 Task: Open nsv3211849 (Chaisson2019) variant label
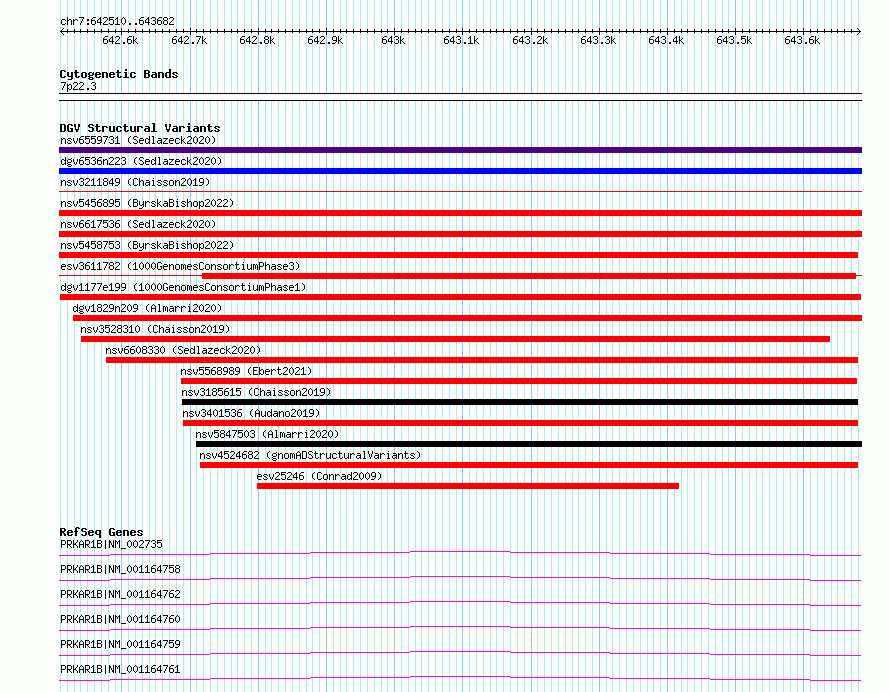click(135, 182)
